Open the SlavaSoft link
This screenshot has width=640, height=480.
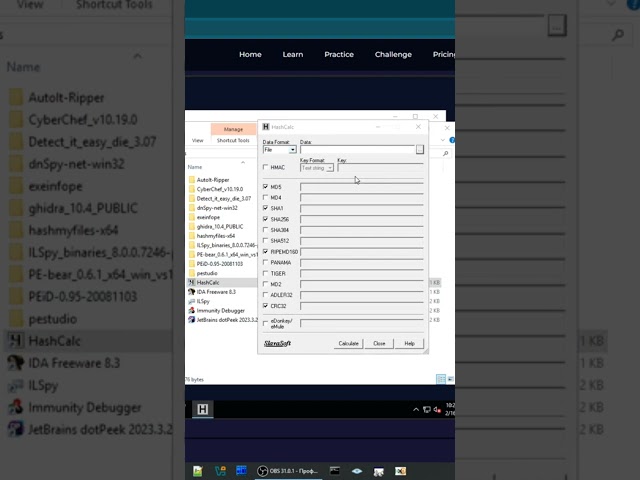[x=277, y=343]
